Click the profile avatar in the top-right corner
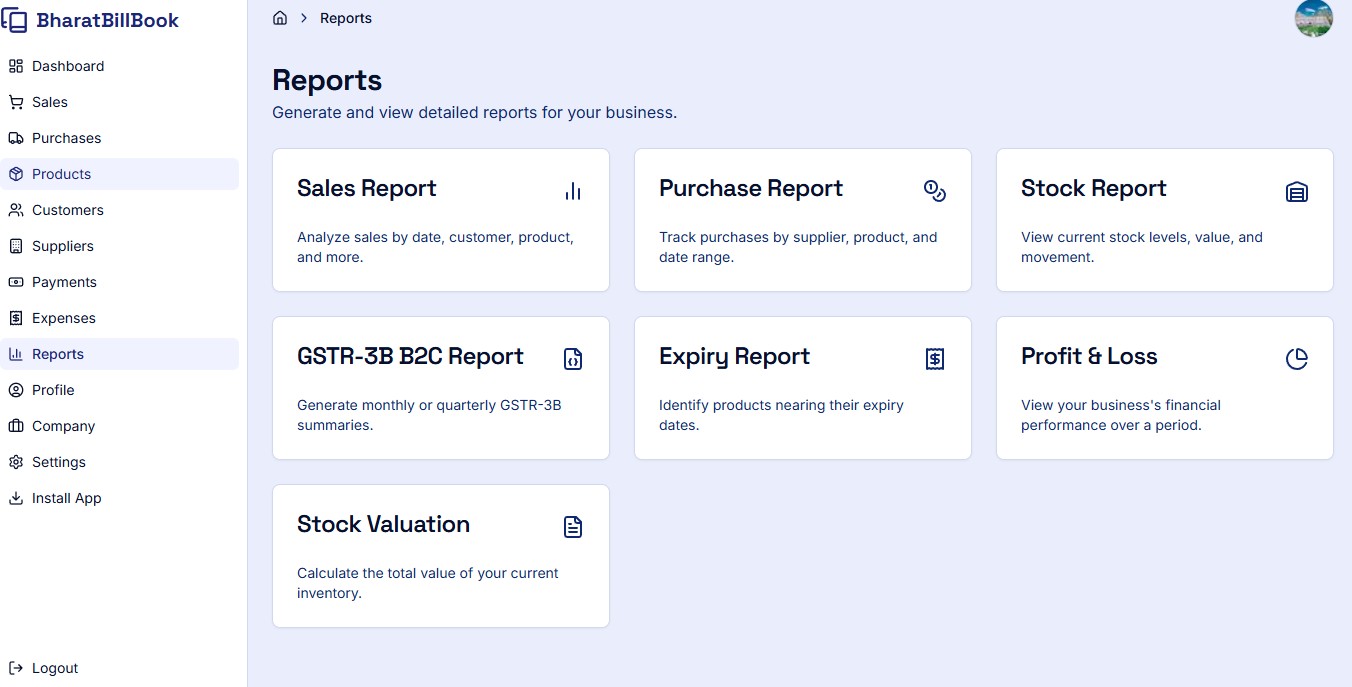The height and width of the screenshot is (687, 1352). (1314, 18)
